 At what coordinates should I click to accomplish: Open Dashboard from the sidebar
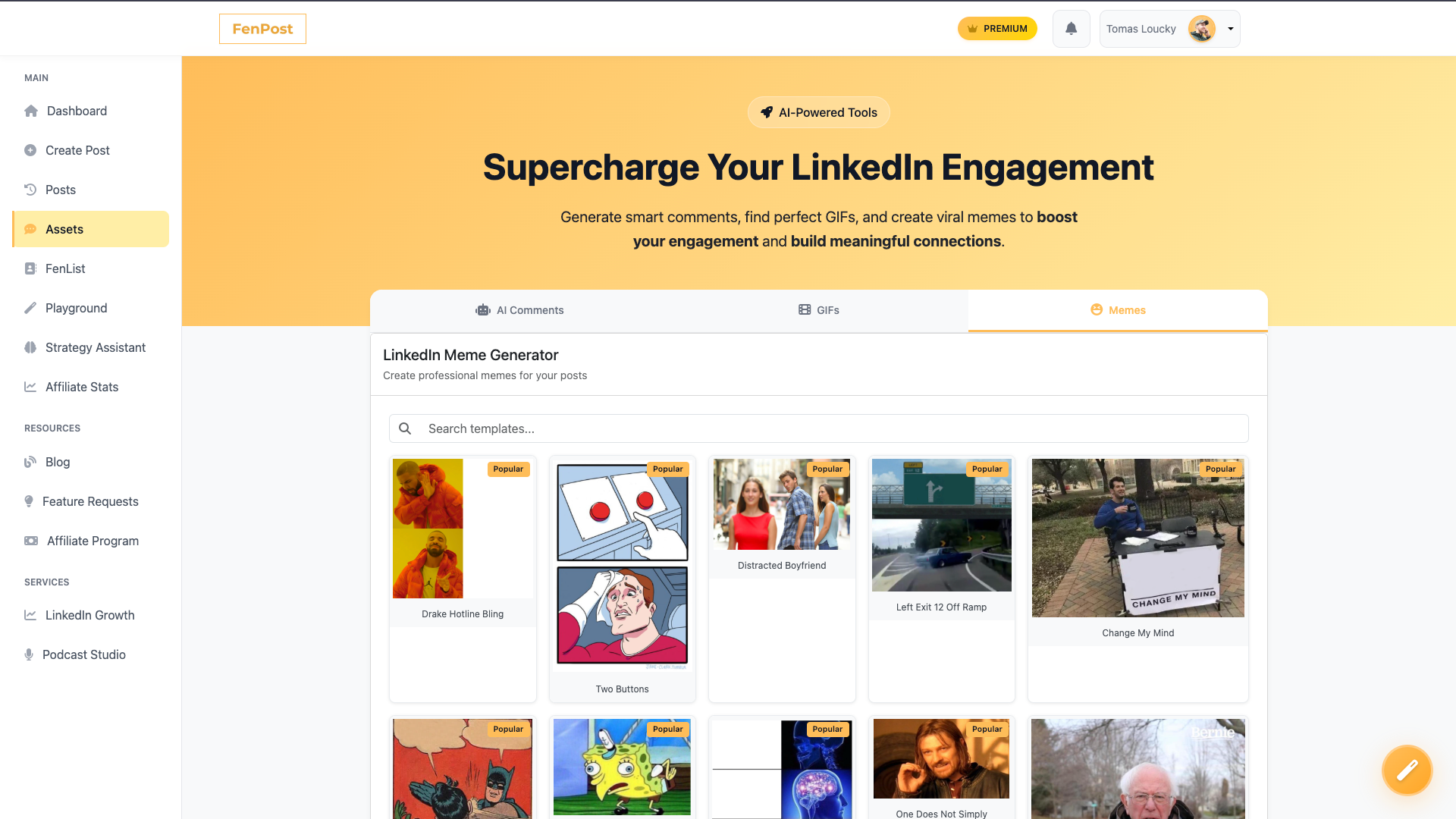91,111
